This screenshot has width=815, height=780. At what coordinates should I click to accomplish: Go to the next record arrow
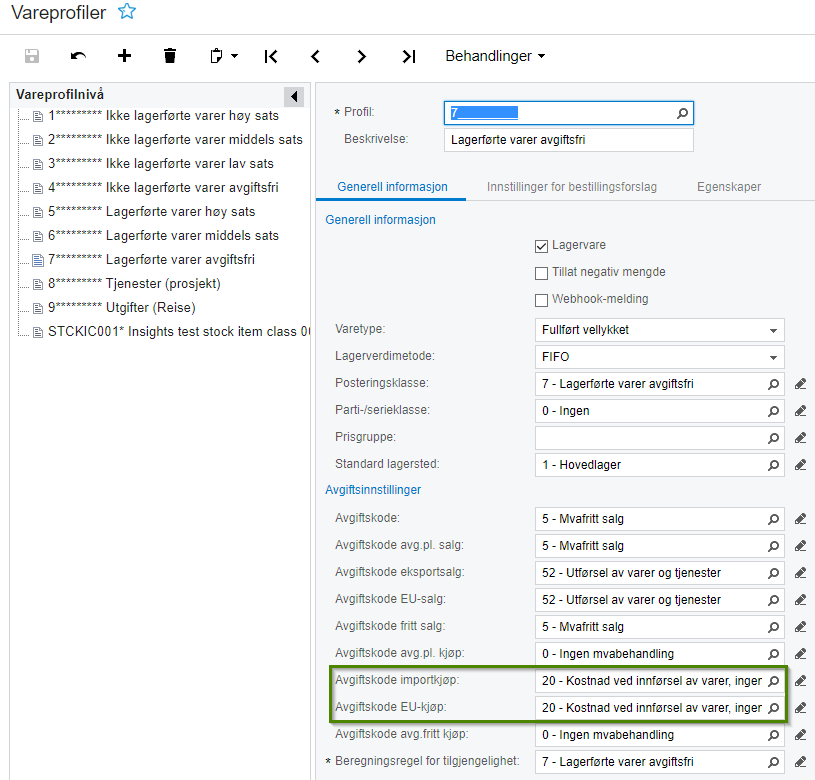point(362,56)
